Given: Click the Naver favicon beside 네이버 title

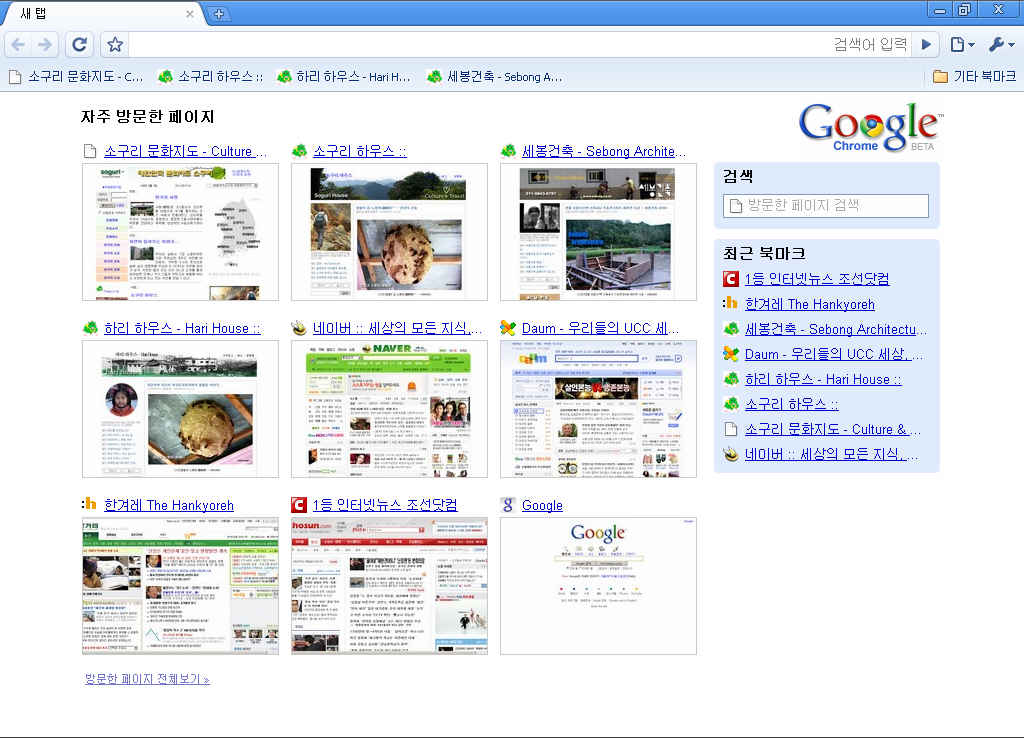Looking at the screenshot, I should click(299, 328).
